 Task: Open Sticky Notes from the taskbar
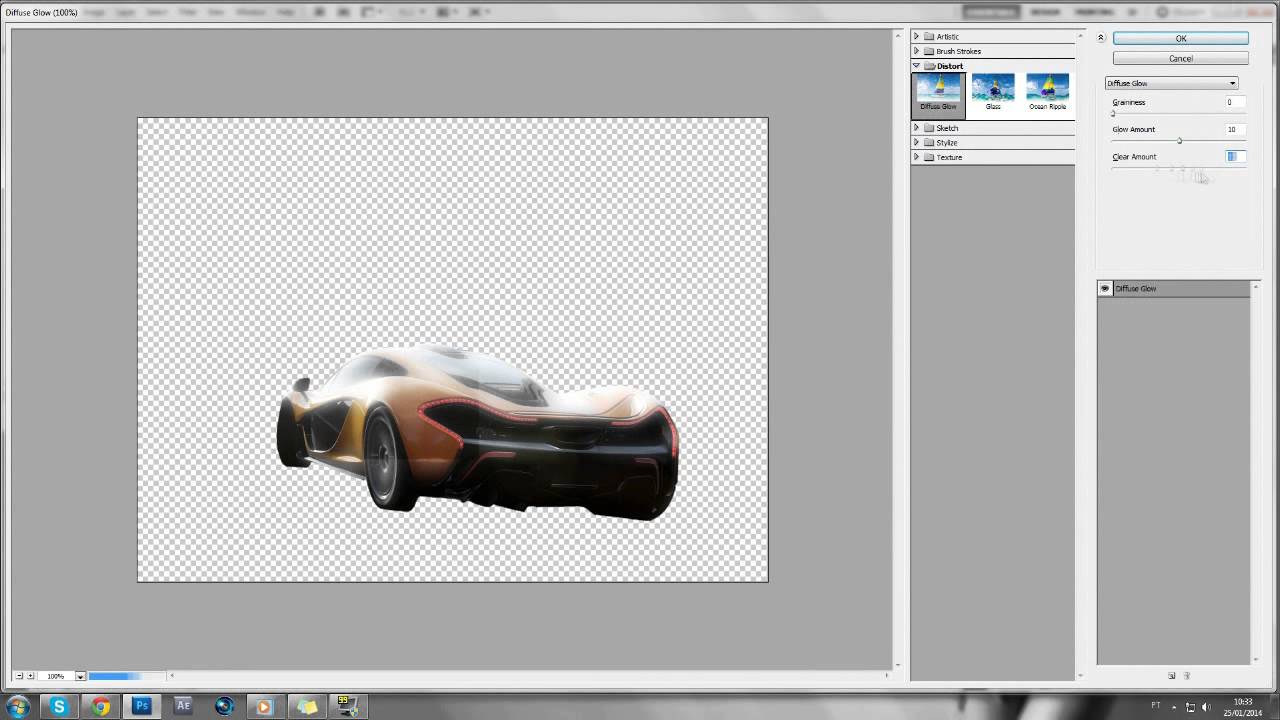coord(306,706)
